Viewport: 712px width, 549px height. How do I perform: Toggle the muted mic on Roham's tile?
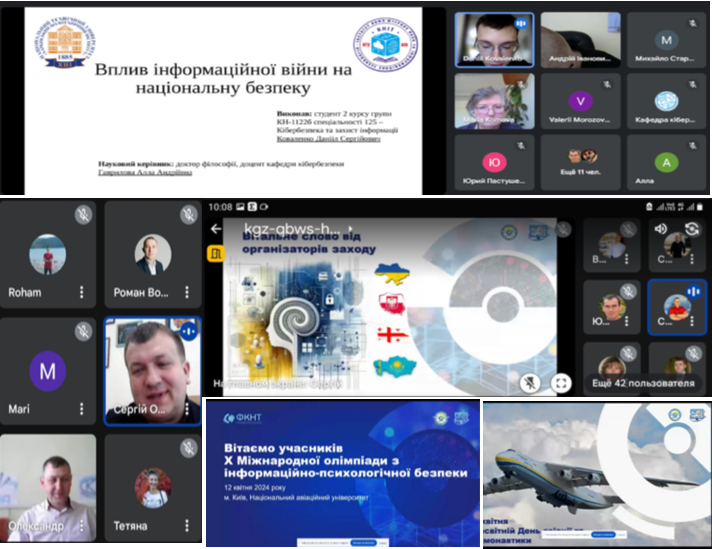coord(84,214)
